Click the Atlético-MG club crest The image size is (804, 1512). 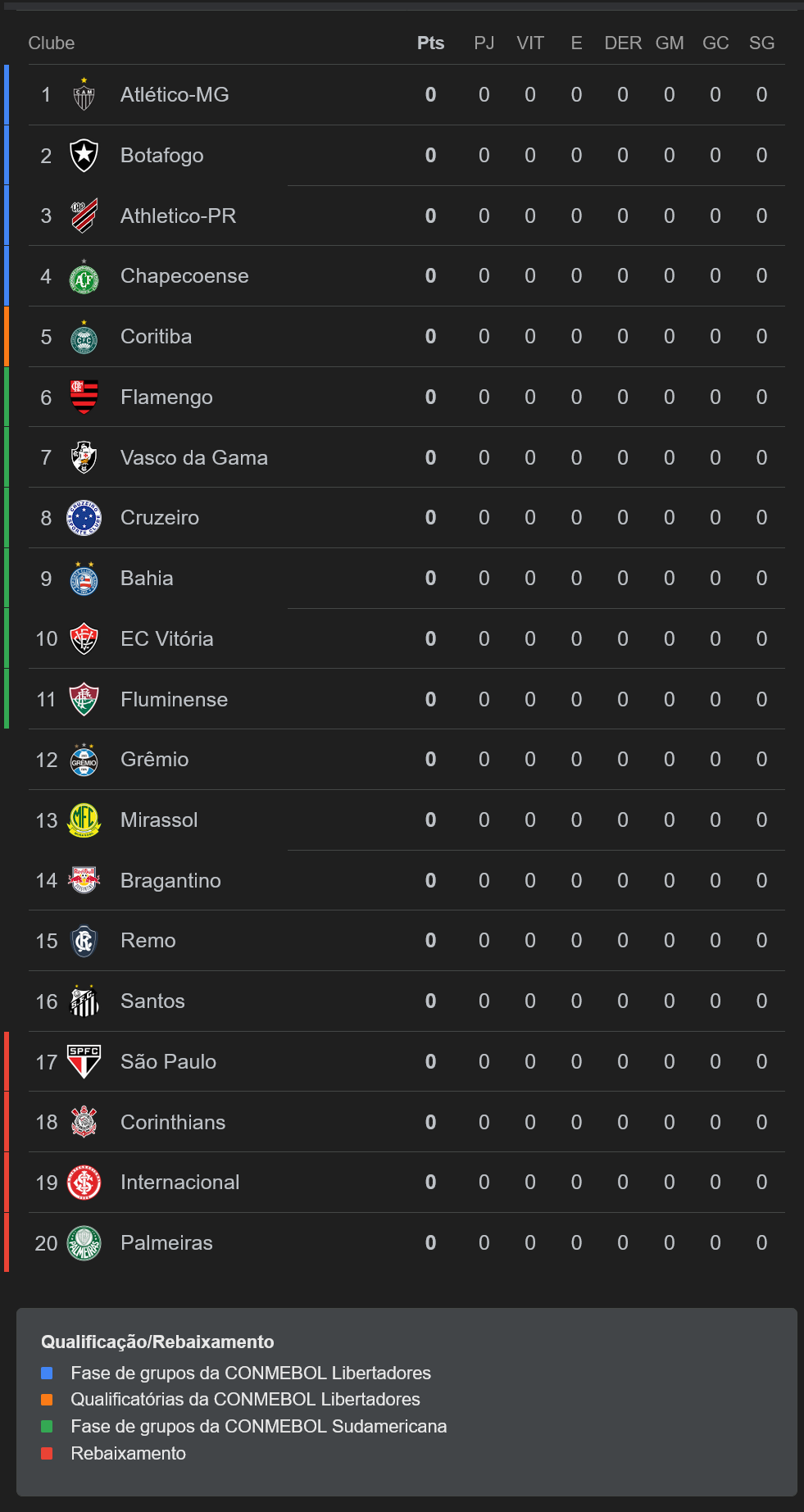84,95
